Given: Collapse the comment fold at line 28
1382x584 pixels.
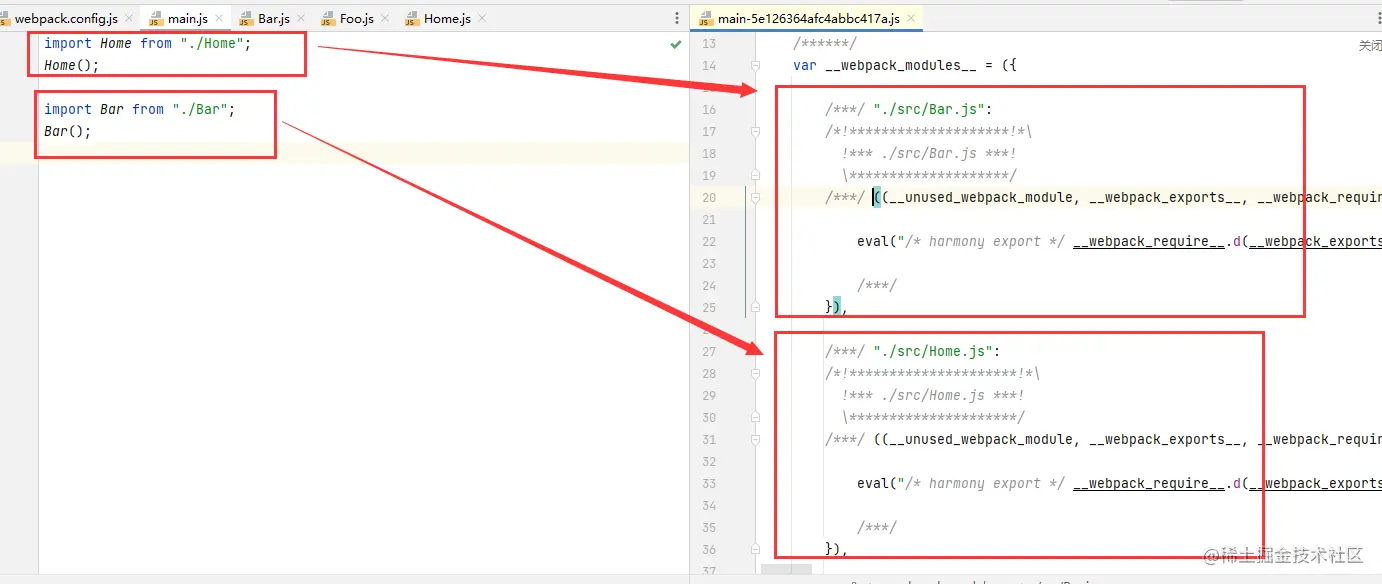Looking at the screenshot, I should pyautogui.click(x=756, y=374).
